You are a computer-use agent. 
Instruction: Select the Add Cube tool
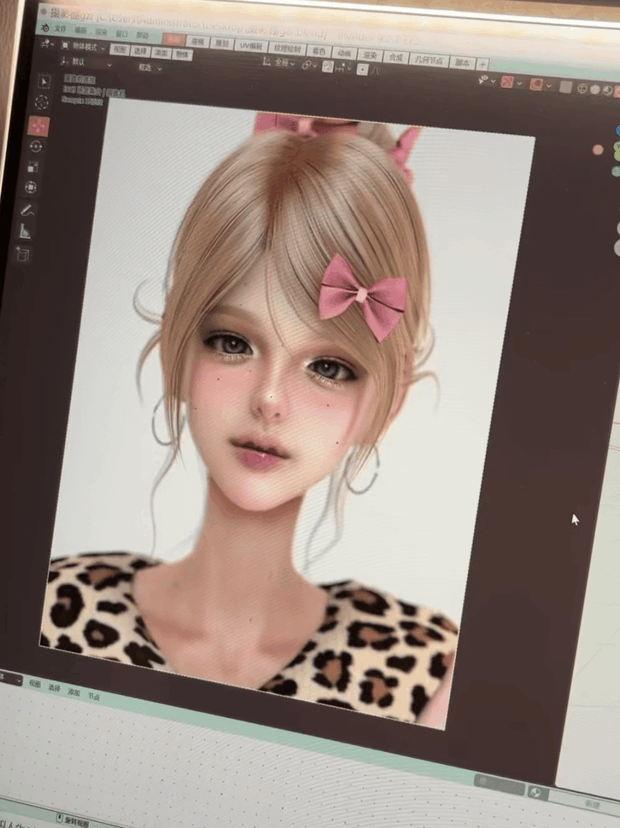coord(23,255)
